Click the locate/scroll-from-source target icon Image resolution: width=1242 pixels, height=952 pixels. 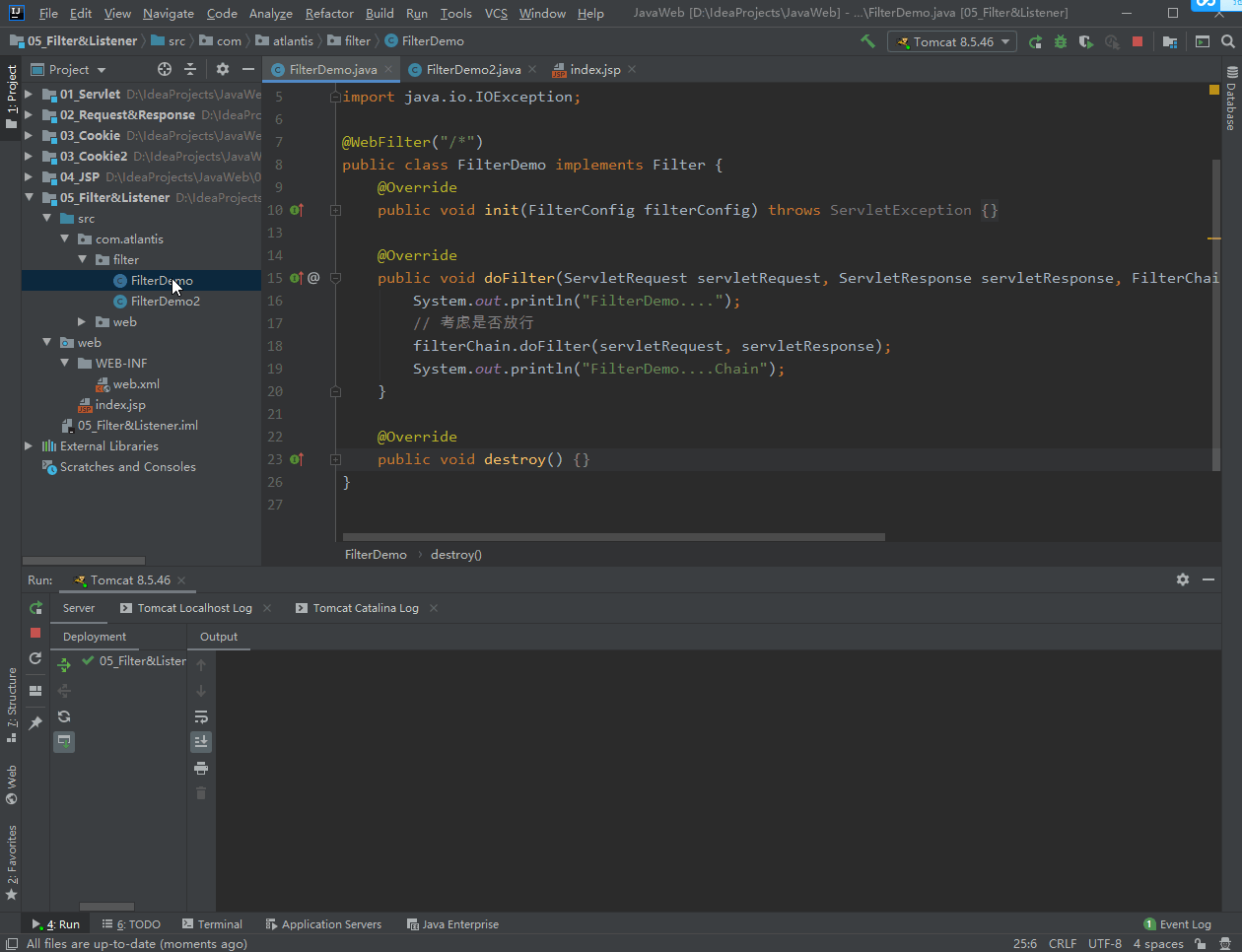(x=165, y=69)
